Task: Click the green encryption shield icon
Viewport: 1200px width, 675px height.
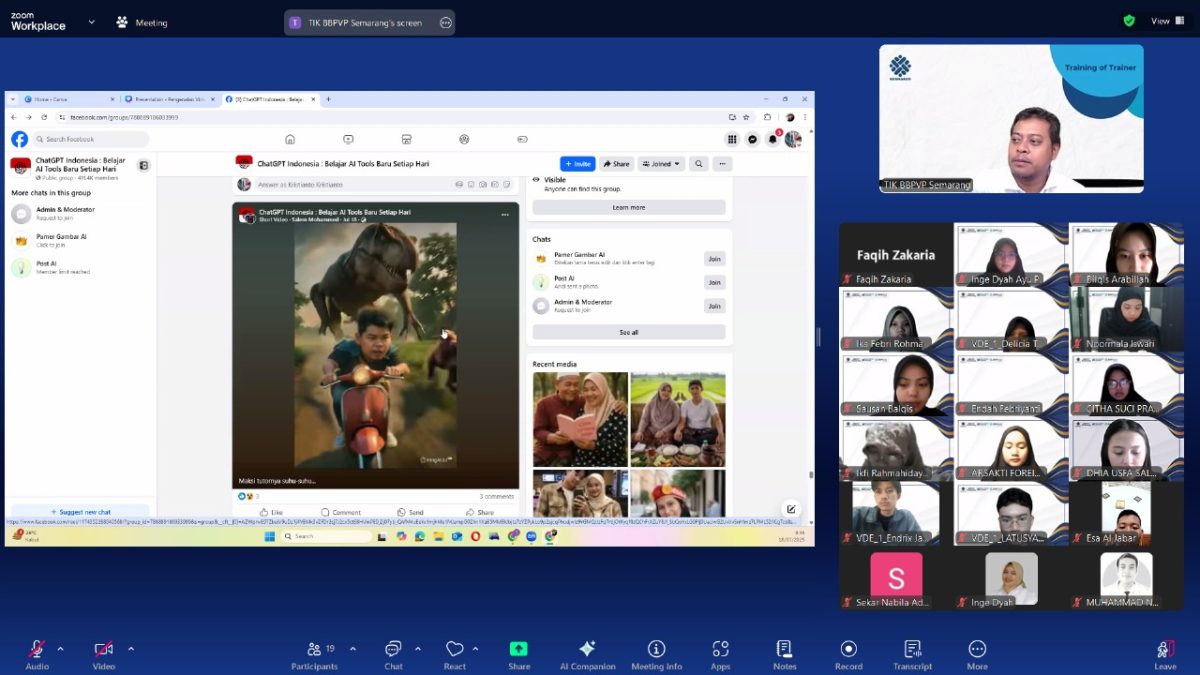Action: tap(1129, 20)
